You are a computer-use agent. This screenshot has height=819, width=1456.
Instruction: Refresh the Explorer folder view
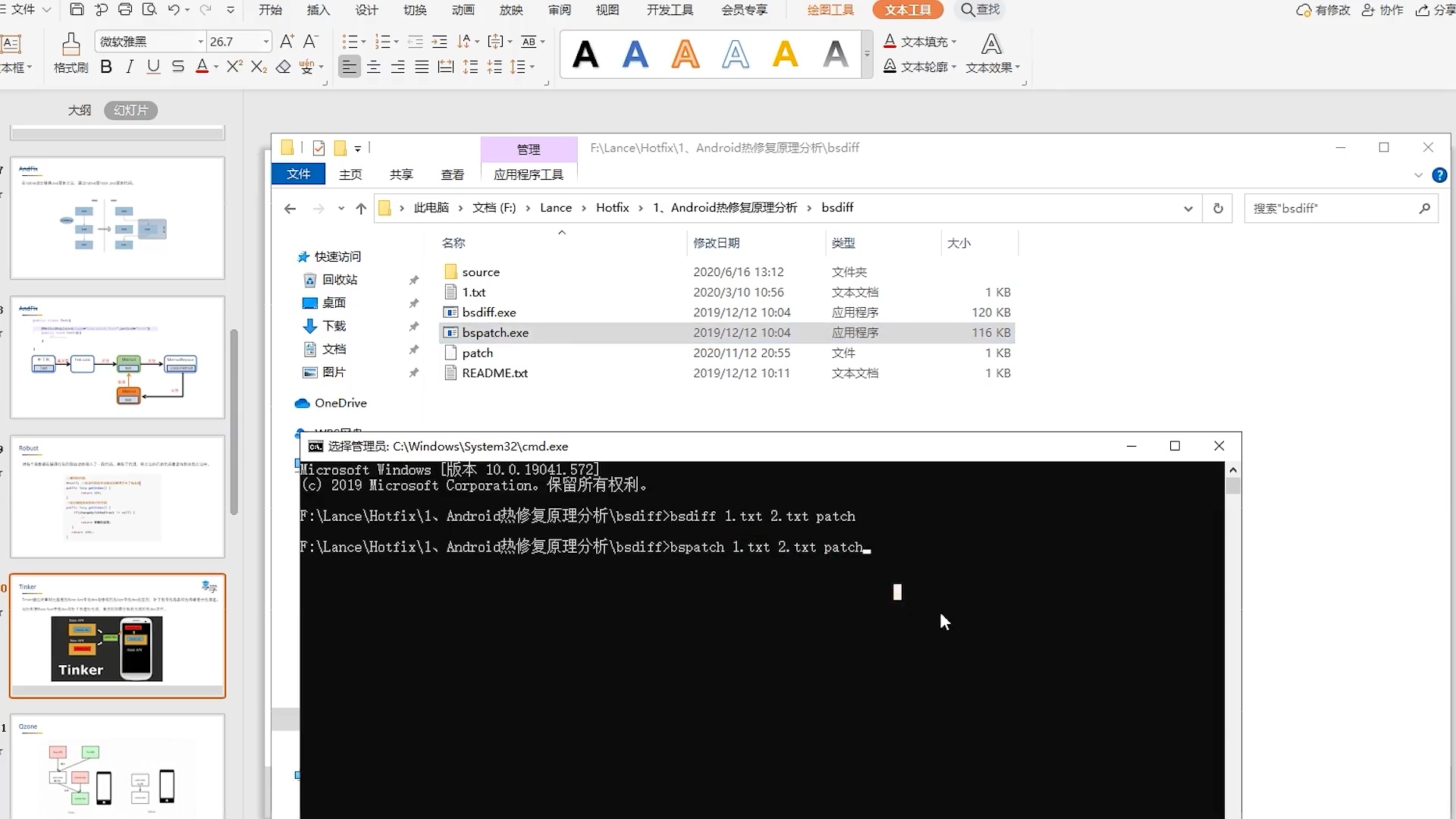tap(1218, 208)
